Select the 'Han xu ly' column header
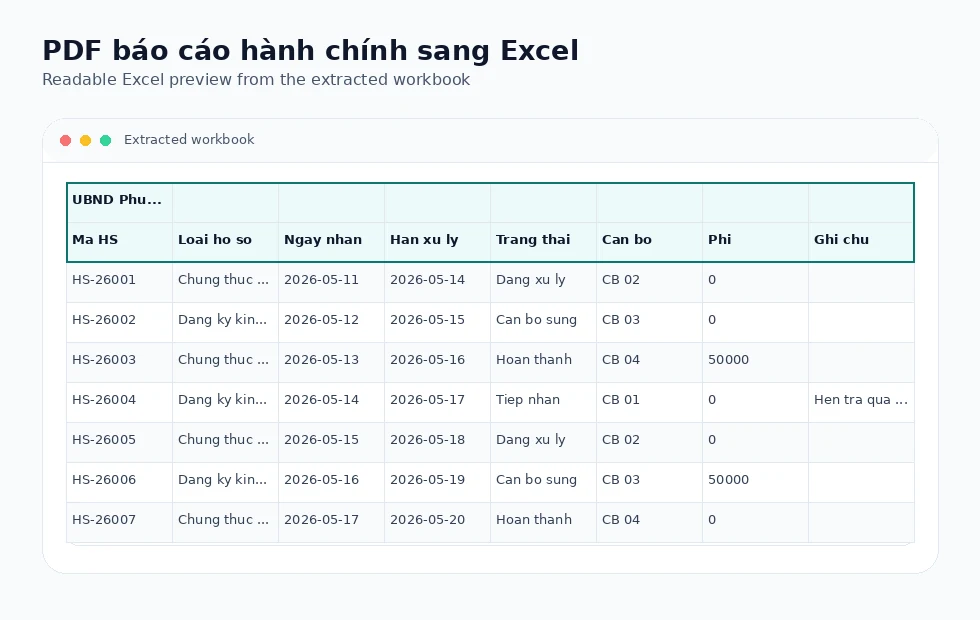 point(438,242)
